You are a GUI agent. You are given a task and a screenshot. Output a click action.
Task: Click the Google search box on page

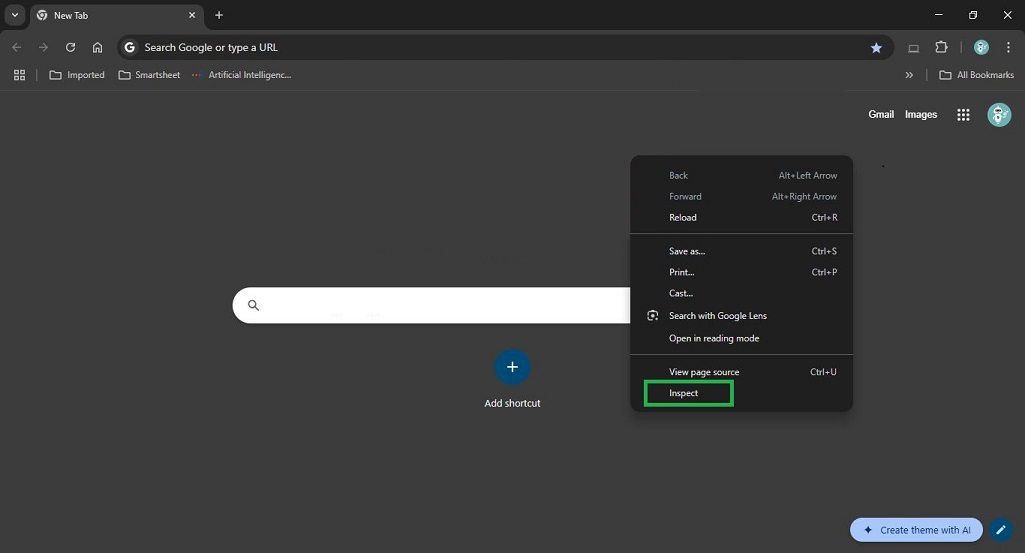pos(431,305)
